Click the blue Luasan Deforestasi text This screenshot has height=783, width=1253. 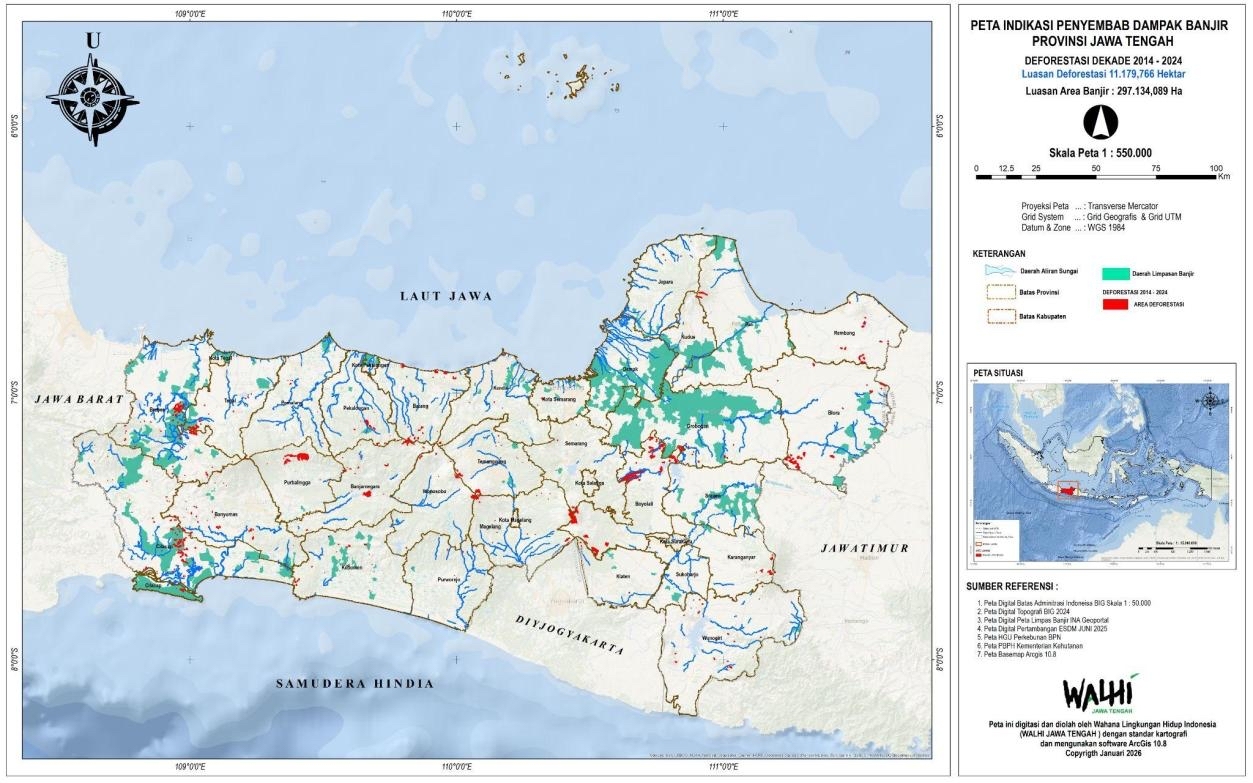1099,74
